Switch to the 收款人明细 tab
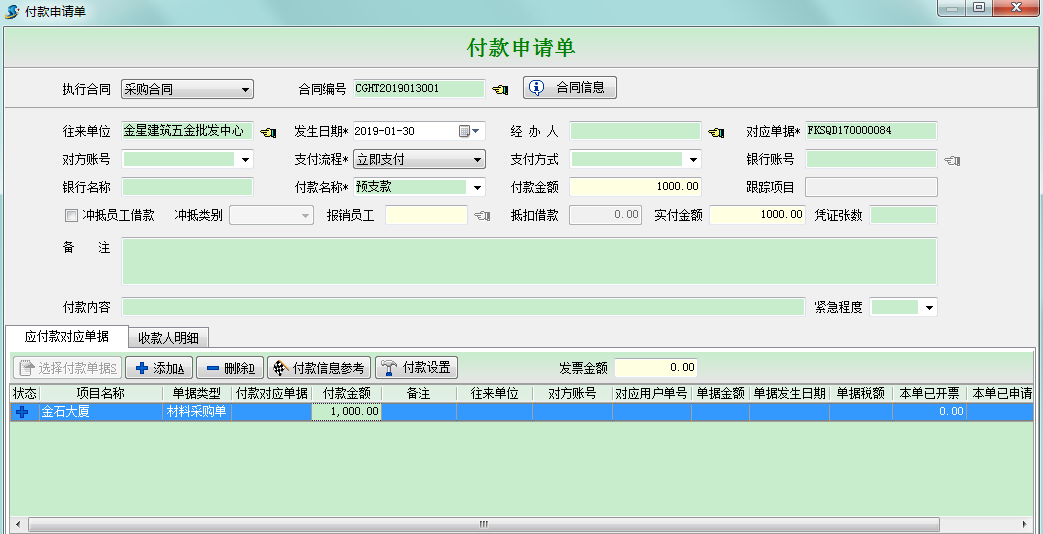 [168, 338]
